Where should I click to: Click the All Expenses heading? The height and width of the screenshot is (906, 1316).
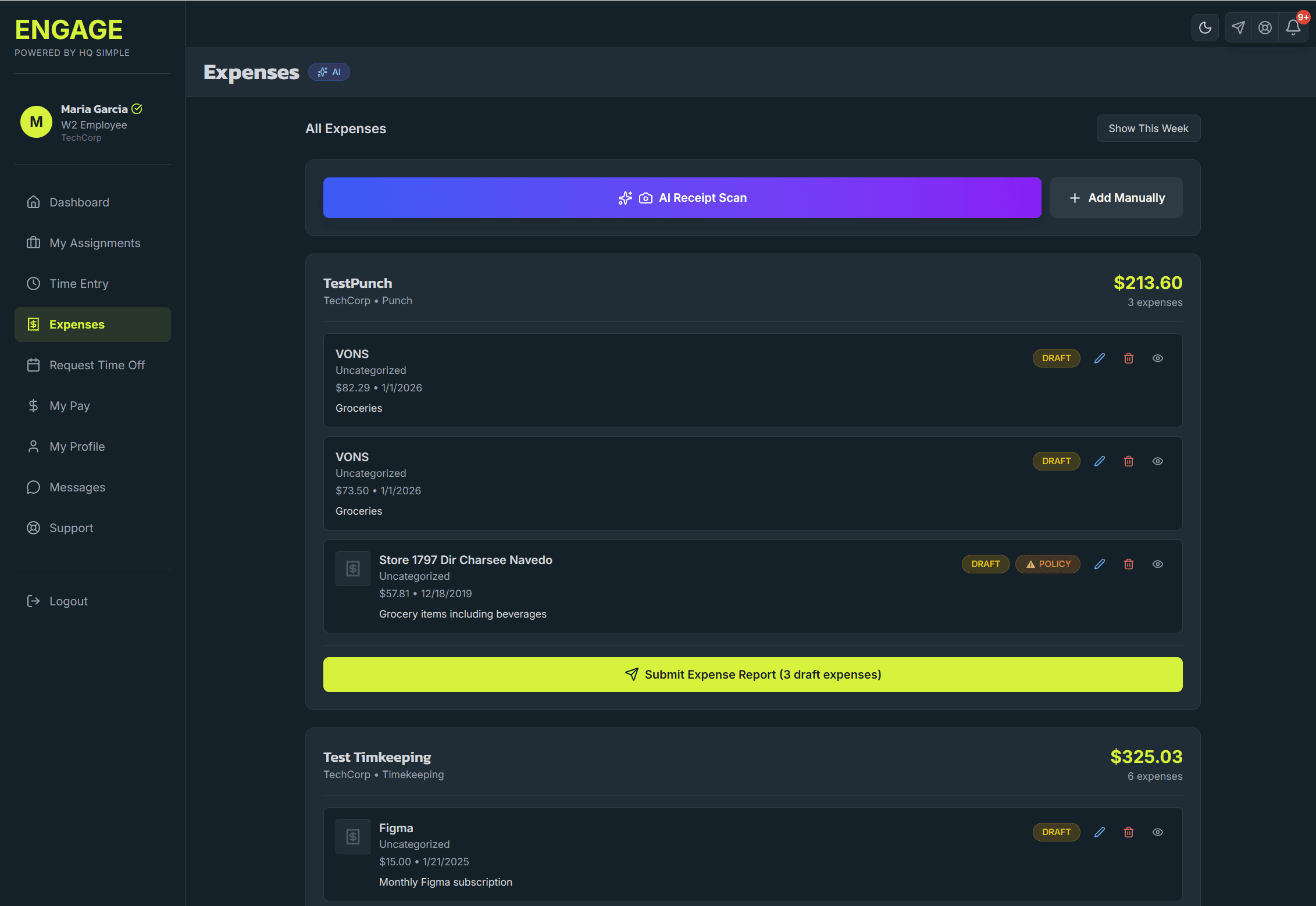[x=345, y=129]
